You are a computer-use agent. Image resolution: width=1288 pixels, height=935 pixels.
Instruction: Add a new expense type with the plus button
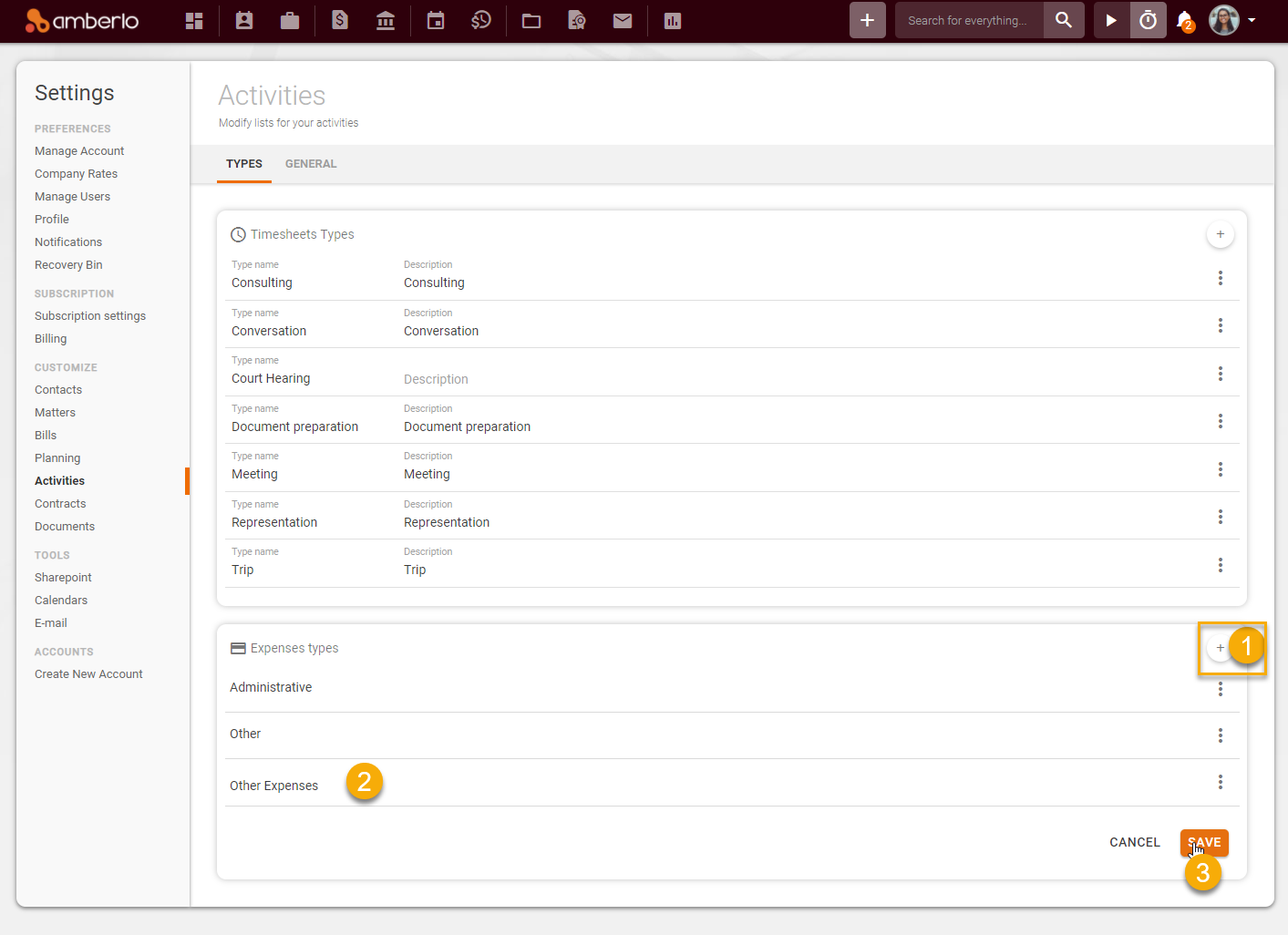point(1220,647)
